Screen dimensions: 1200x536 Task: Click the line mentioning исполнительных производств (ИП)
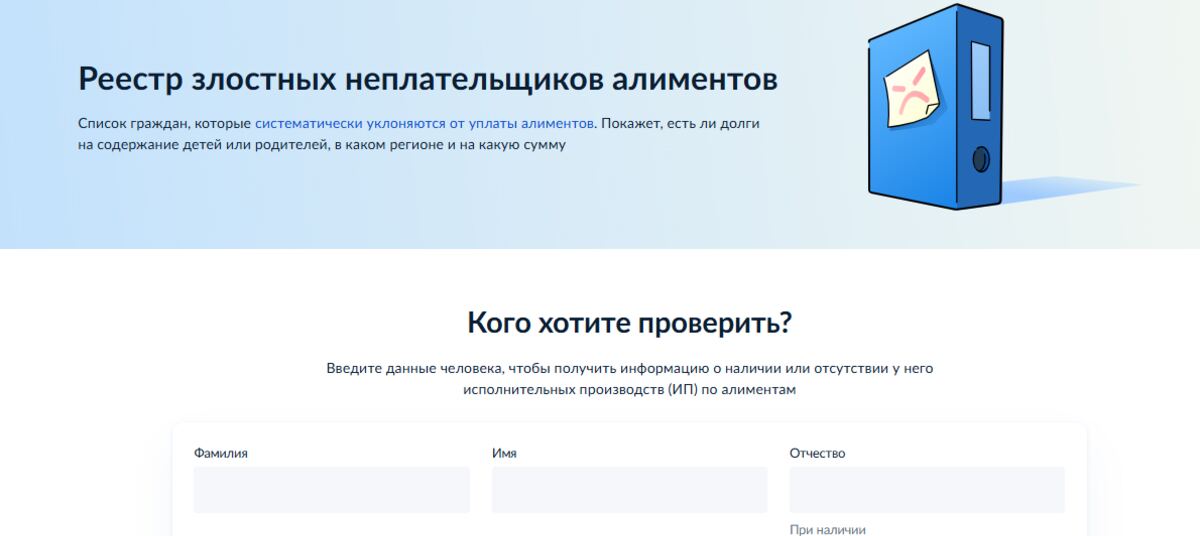click(629, 390)
